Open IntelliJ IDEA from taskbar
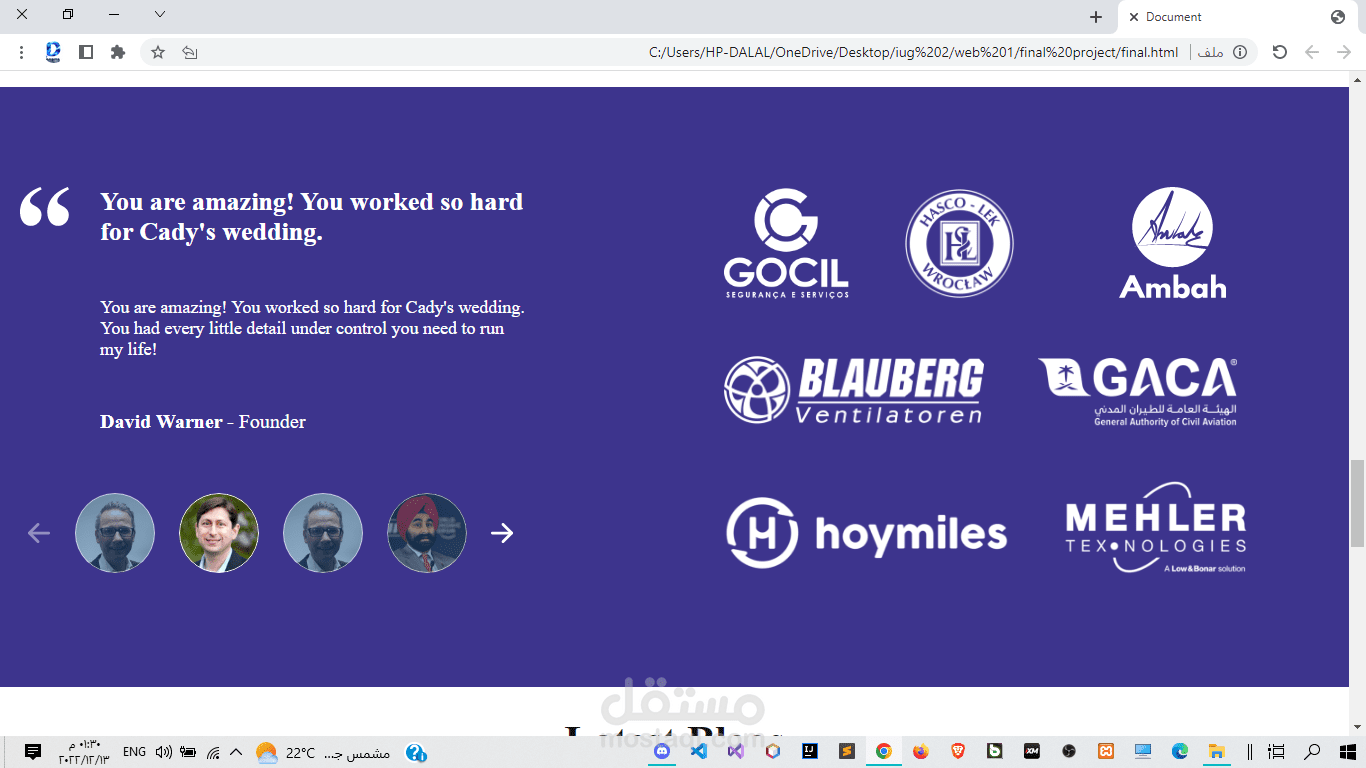This screenshot has height=768, width=1366. coord(810,751)
